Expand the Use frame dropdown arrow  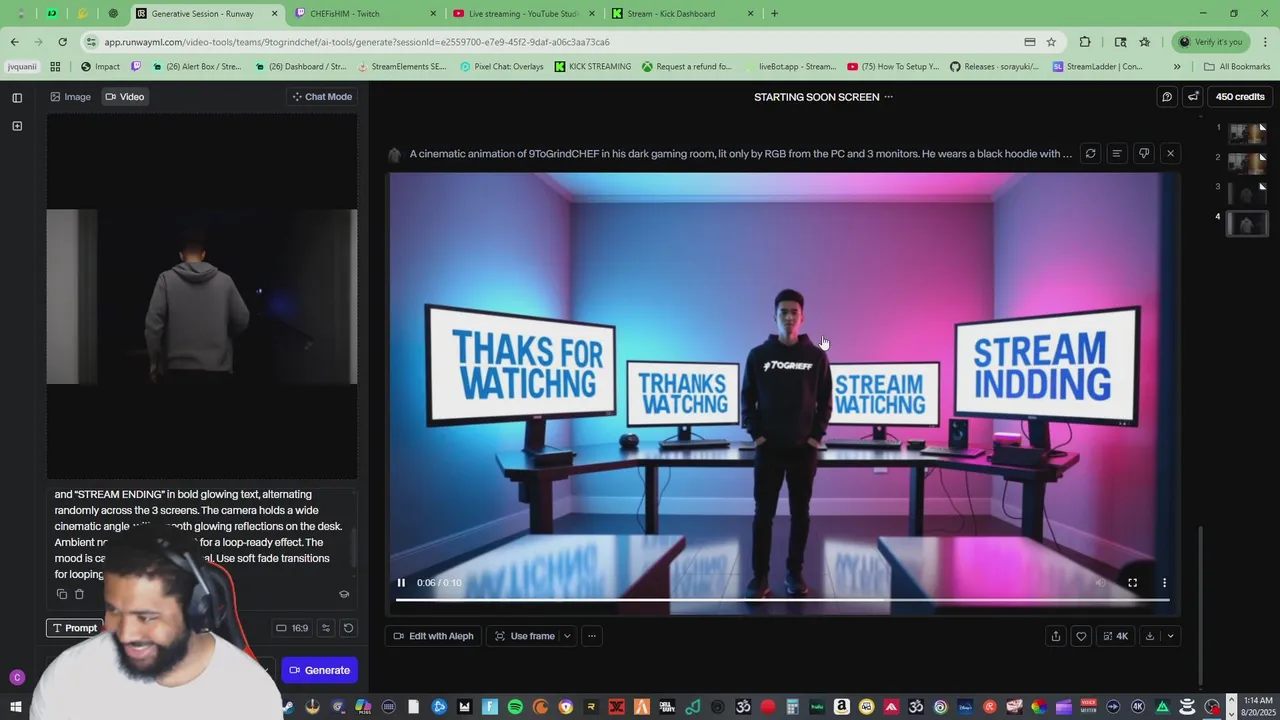pos(567,636)
